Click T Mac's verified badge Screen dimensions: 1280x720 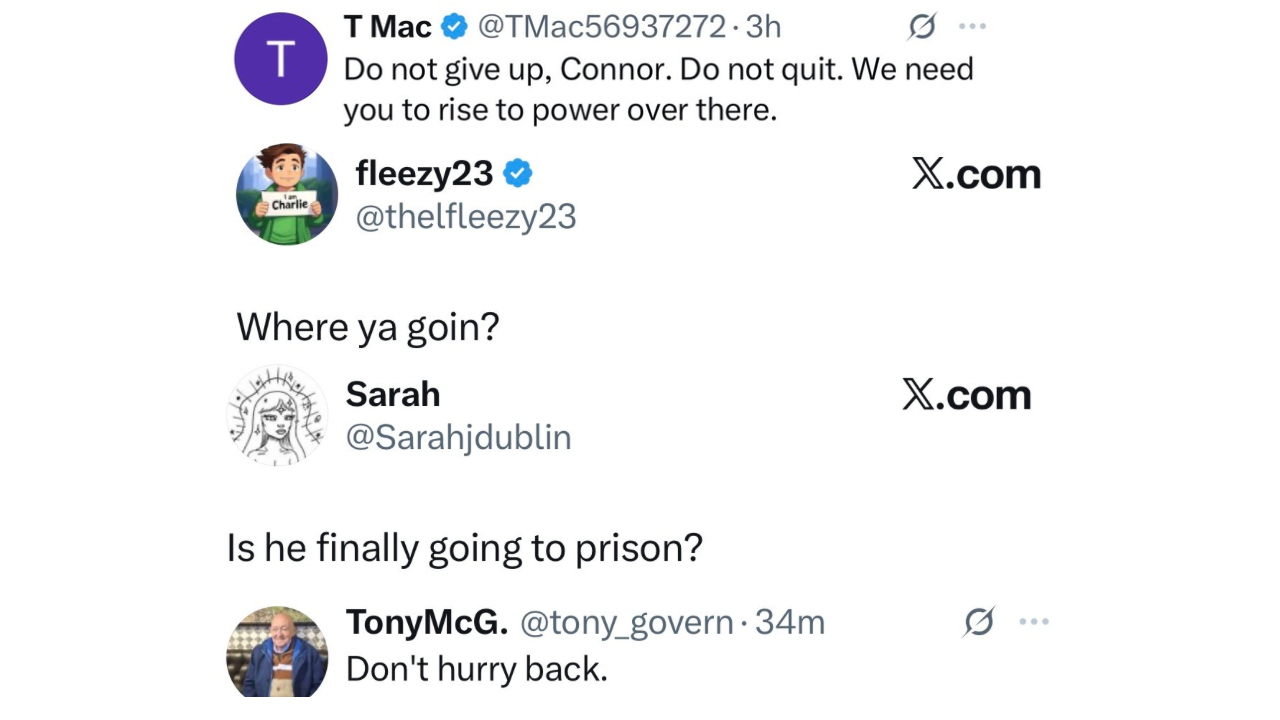454,27
